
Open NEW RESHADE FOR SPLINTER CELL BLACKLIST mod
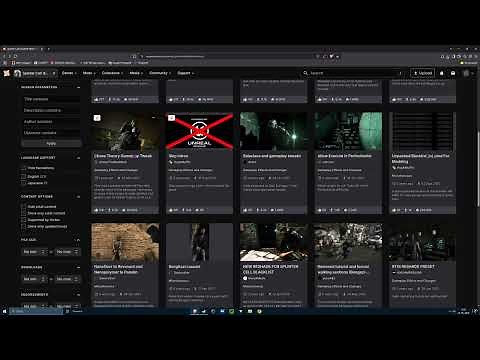click(x=270, y=269)
